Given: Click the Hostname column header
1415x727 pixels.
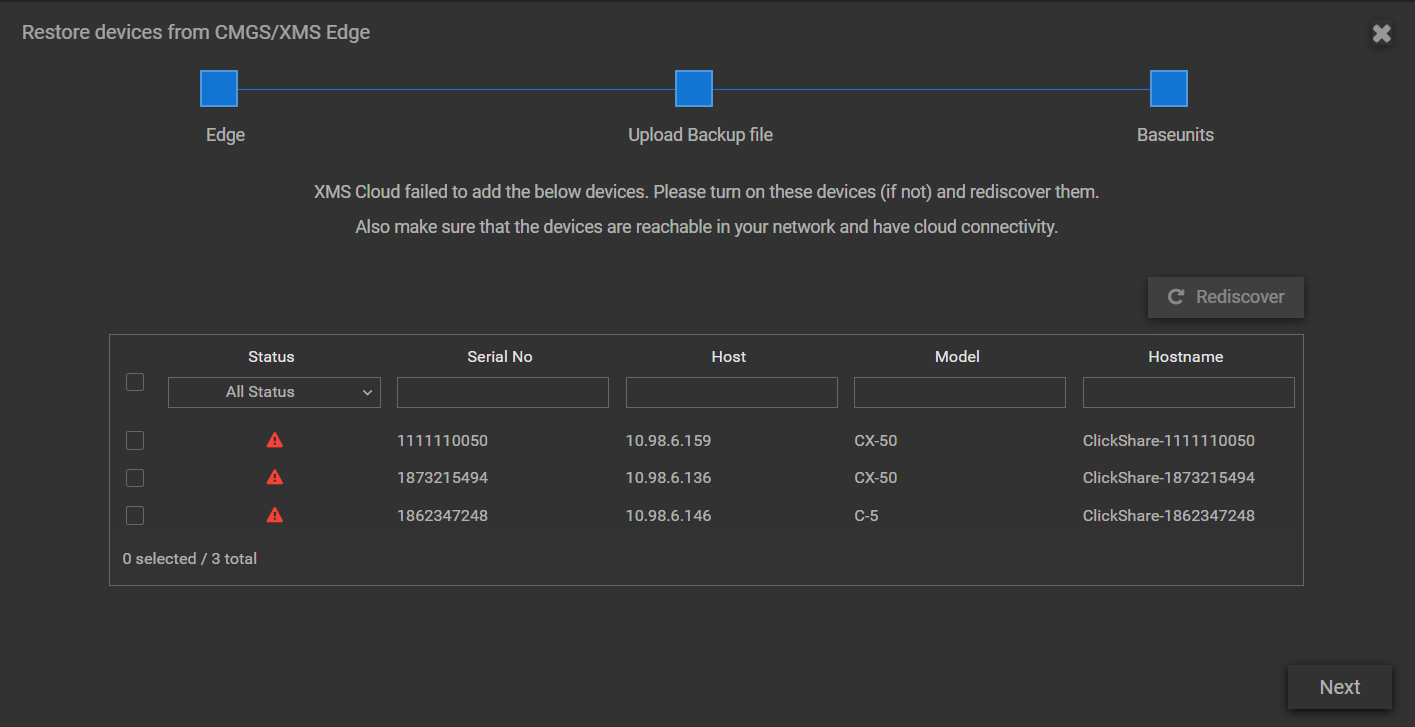Looking at the screenshot, I should pyautogui.click(x=1186, y=357).
